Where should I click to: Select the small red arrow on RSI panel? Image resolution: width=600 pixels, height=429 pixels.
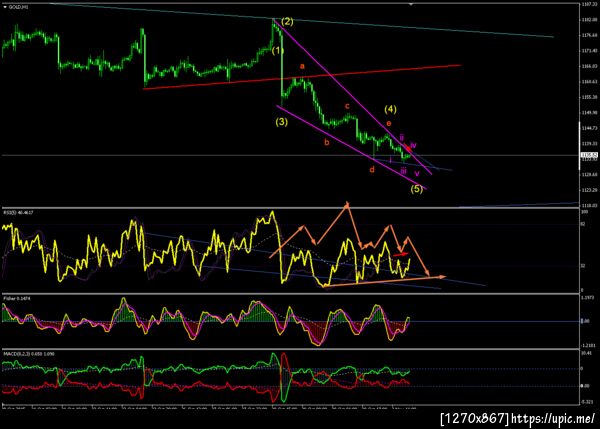coord(401,254)
